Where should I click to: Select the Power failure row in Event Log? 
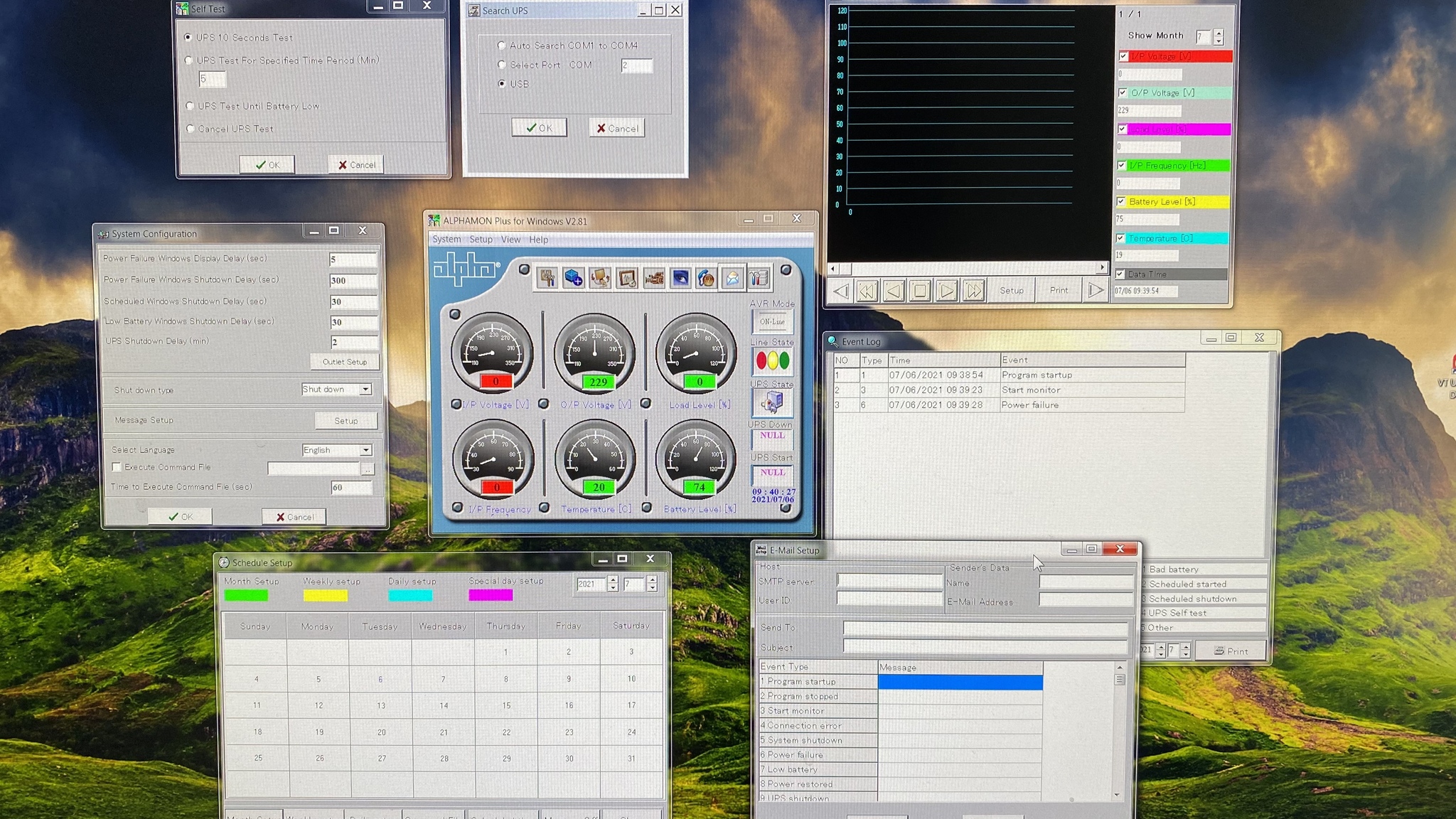[1009, 405]
